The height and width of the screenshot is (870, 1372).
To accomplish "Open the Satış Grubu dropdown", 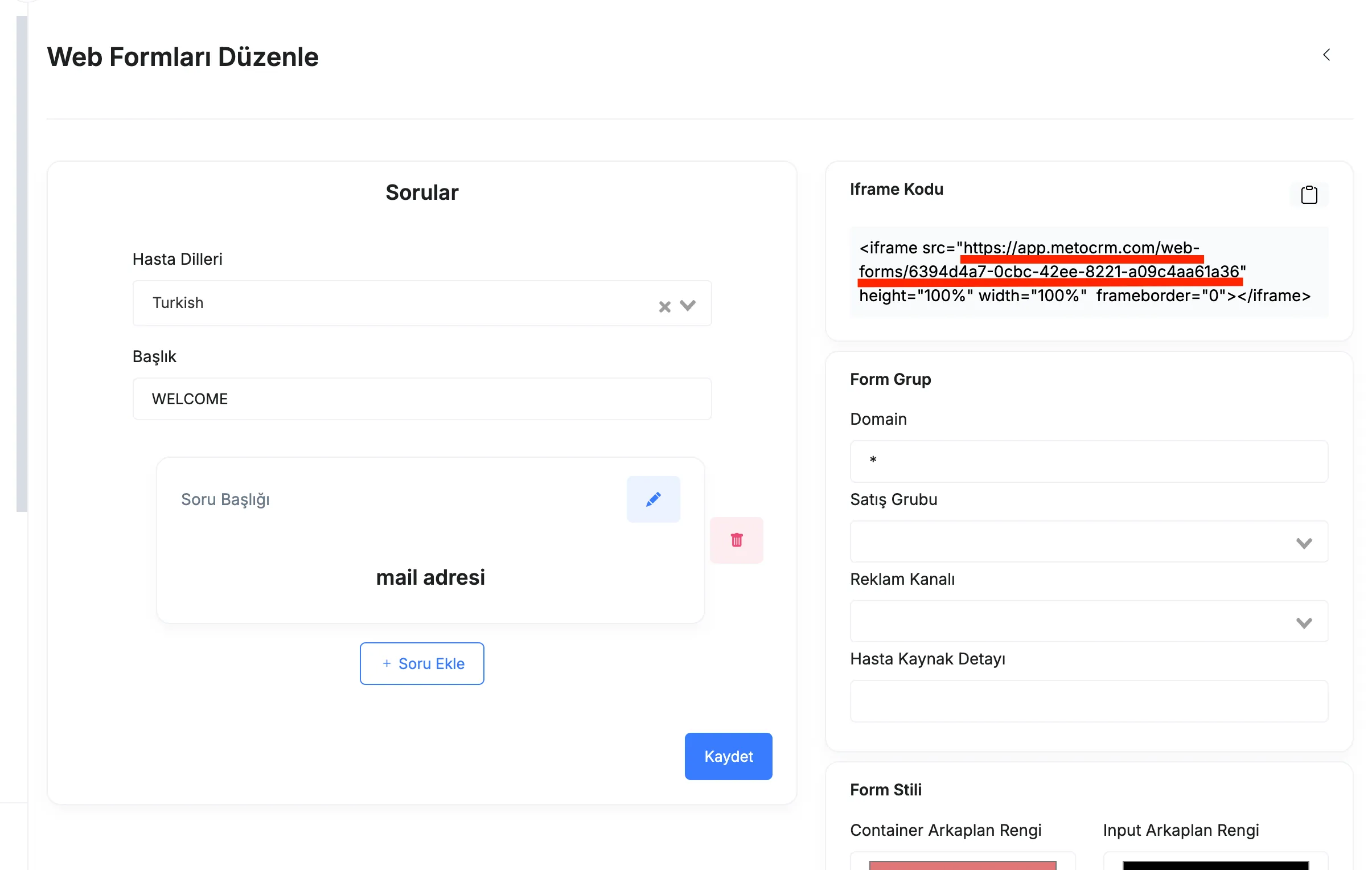I will tap(1088, 541).
